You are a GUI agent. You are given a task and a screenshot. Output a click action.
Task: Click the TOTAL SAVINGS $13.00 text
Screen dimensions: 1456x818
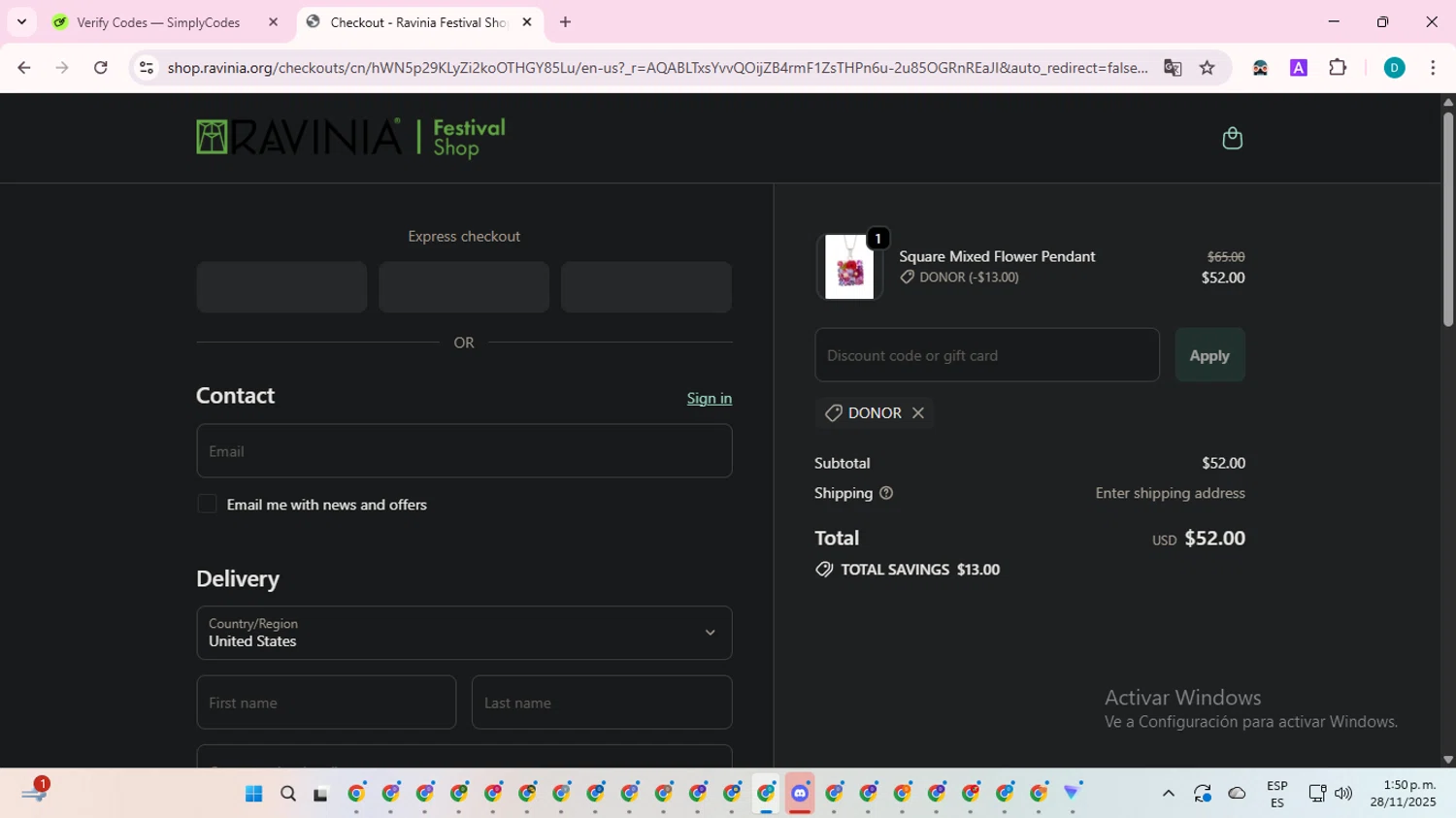tap(920, 570)
